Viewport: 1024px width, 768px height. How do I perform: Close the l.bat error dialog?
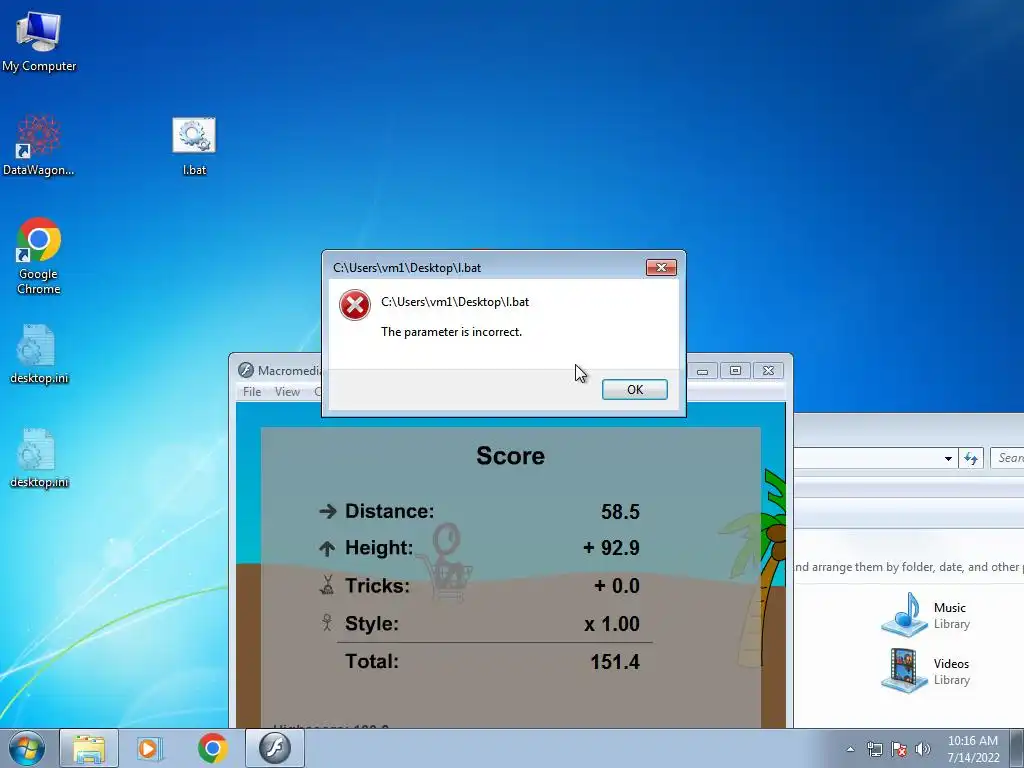click(661, 267)
